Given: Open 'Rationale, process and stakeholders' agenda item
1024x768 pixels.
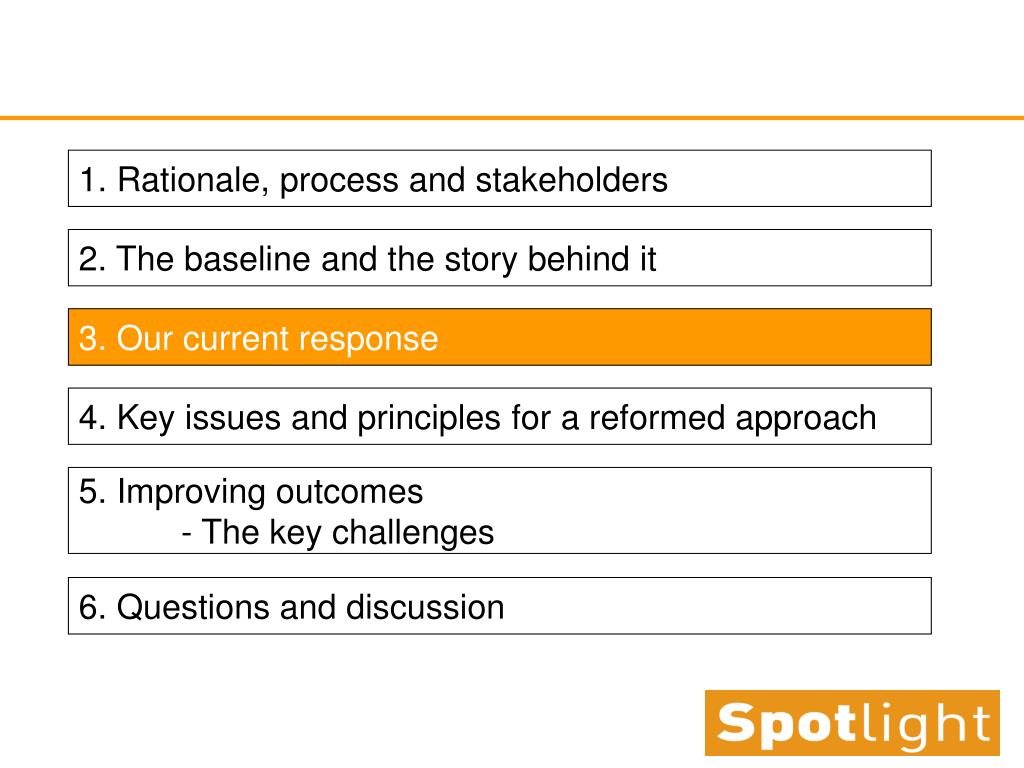Looking at the screenshot, I should [500, 178].
